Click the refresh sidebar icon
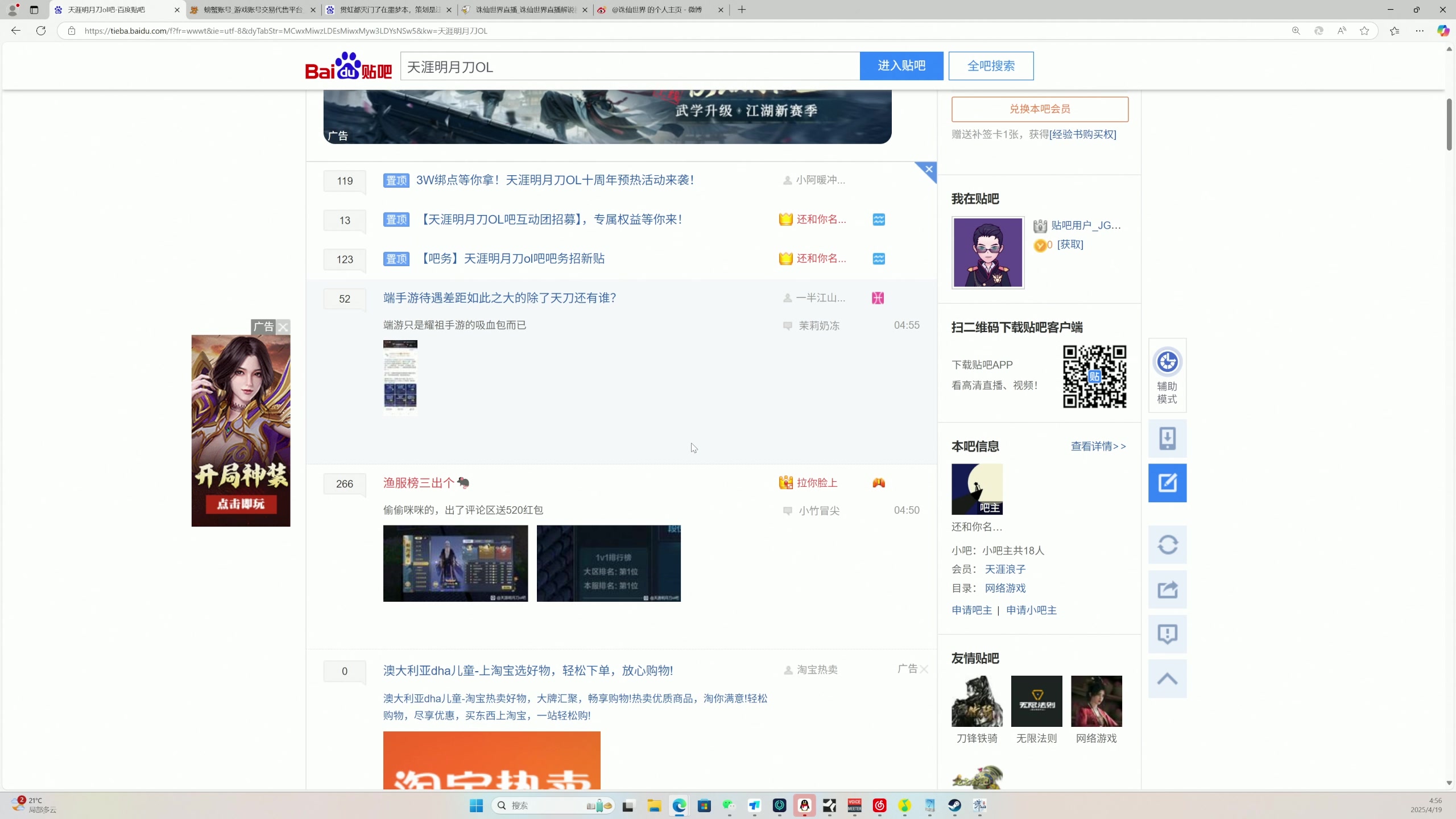Image resolution: width=1456 pixels, height=819 pixels. click(1167, 545)
